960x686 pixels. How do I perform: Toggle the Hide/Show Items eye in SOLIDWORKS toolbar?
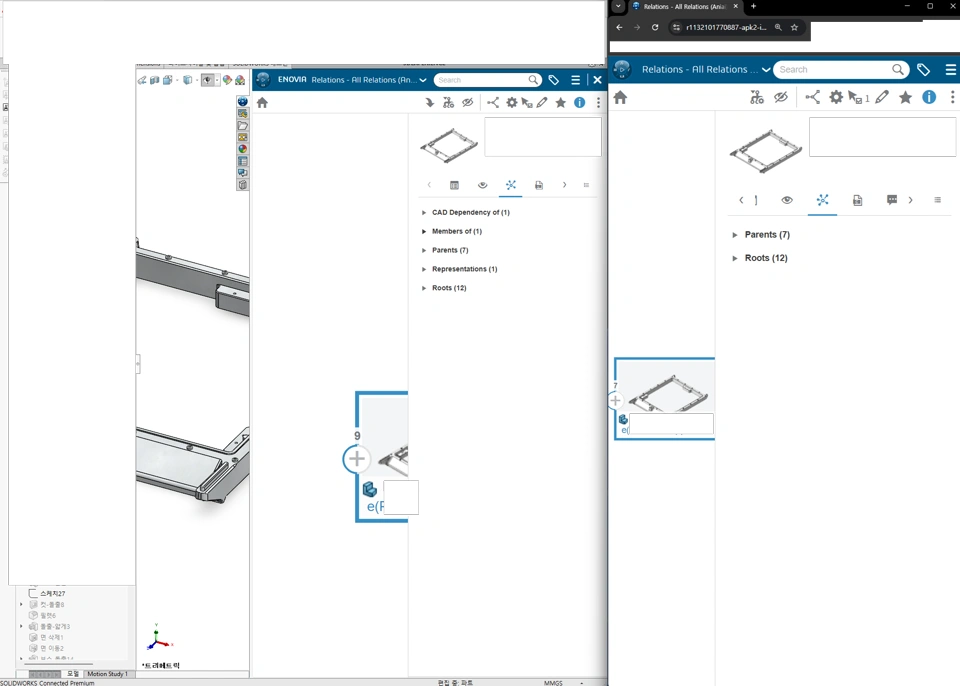(x=208, y=80)
